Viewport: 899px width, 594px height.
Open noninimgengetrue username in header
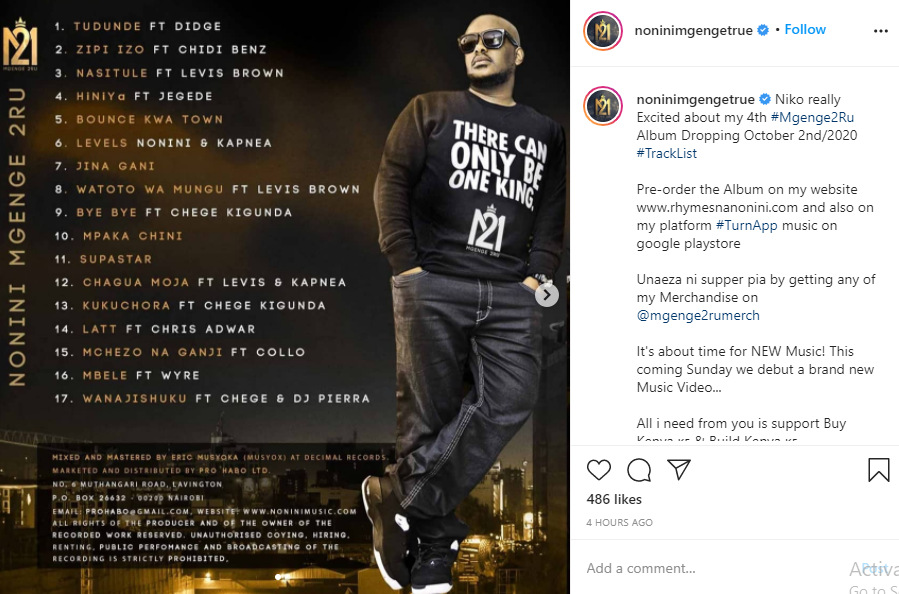(694, 30)
